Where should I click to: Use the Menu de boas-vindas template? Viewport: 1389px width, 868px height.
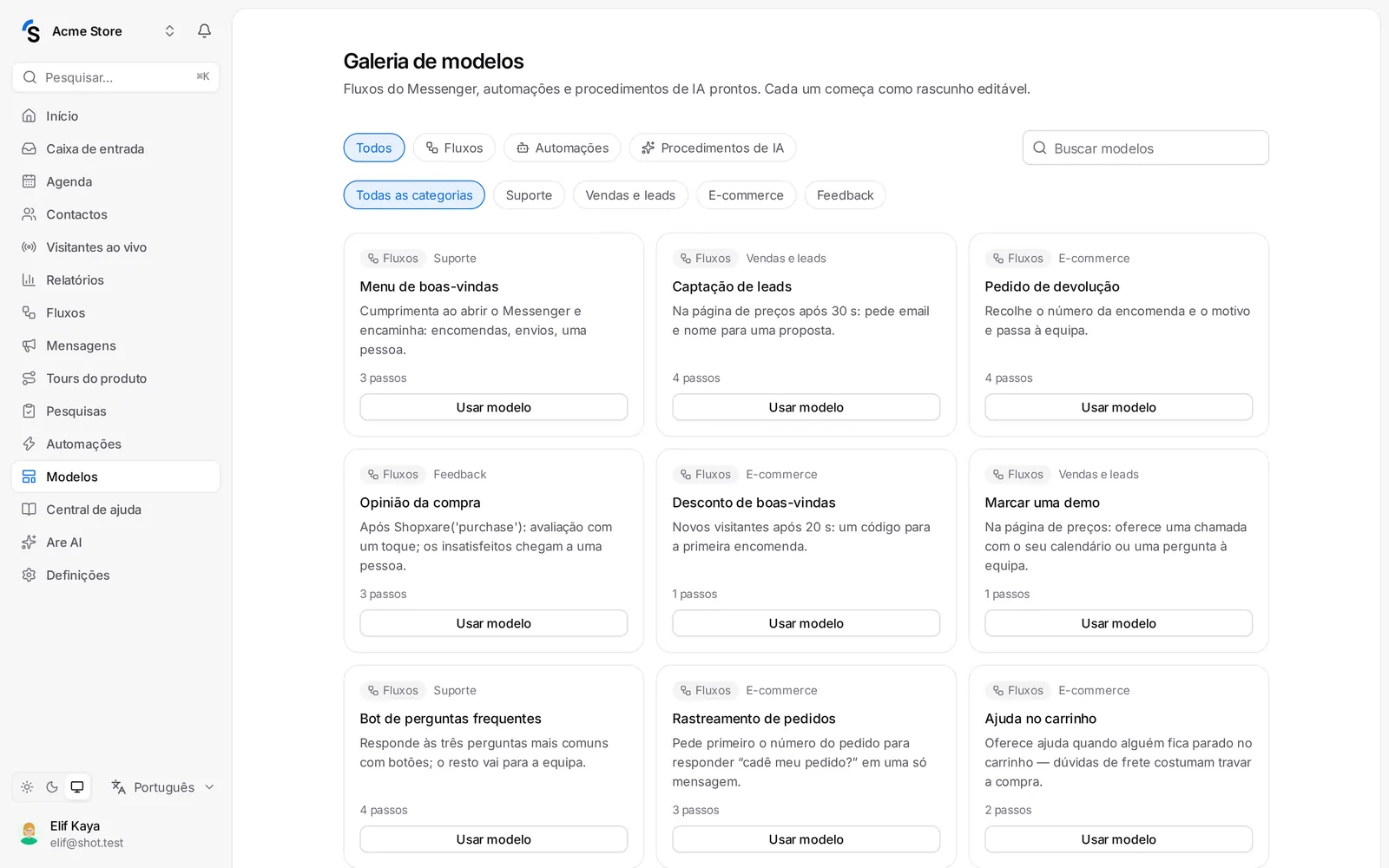click(x=494, y=407)
